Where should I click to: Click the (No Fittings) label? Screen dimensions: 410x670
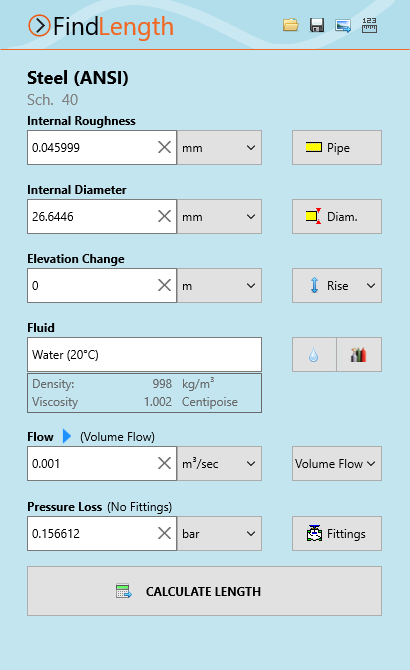[x=139, y=507]
